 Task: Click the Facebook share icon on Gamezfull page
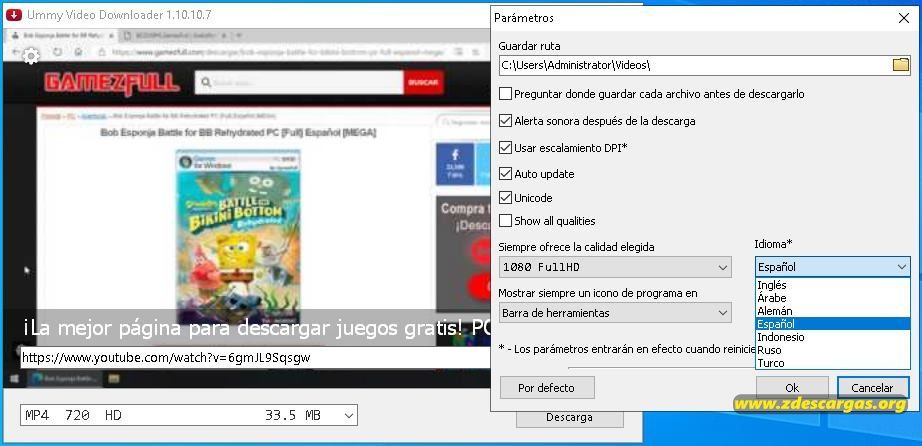[x=455, y=164]
